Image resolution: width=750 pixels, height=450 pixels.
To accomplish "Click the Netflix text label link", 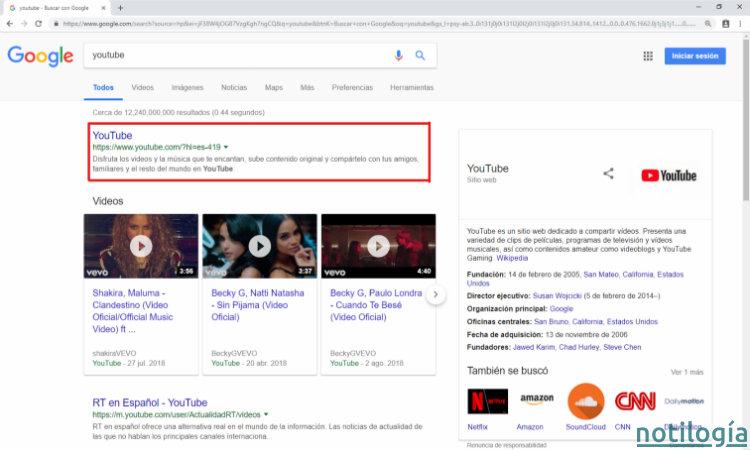I will click(x=477, y=427).
